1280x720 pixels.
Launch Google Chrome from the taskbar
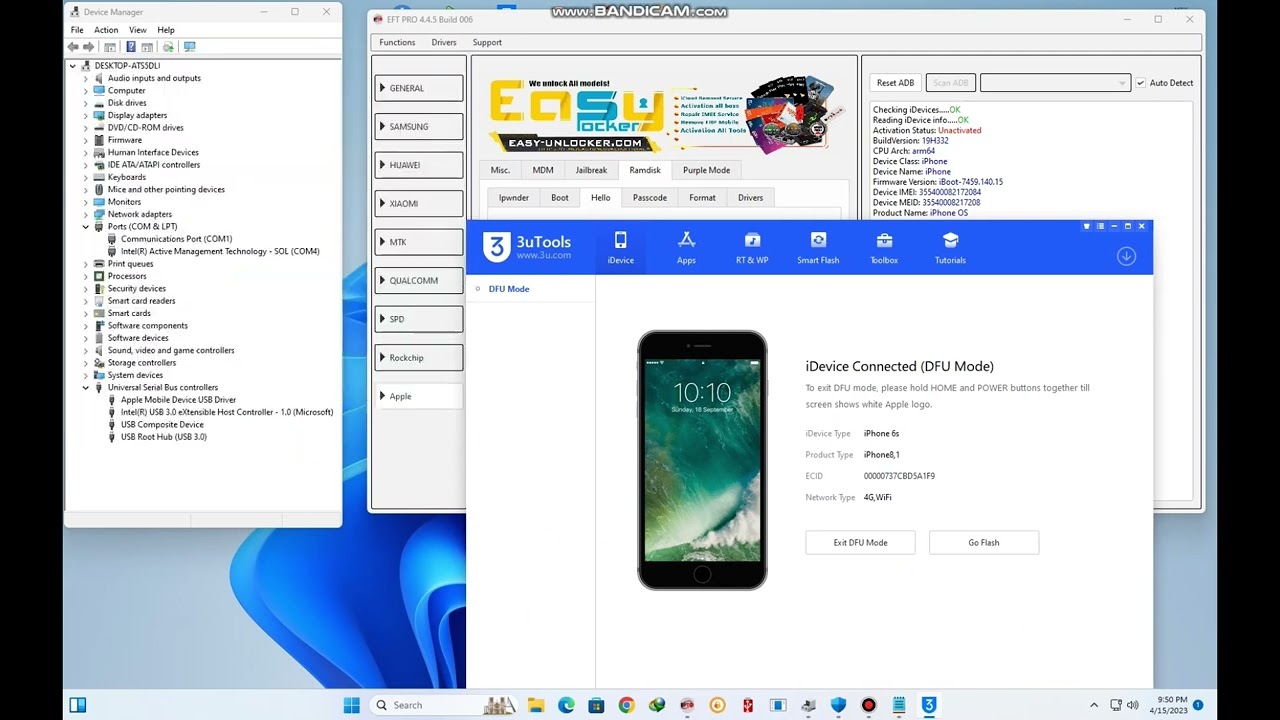[x=626, y=705]
